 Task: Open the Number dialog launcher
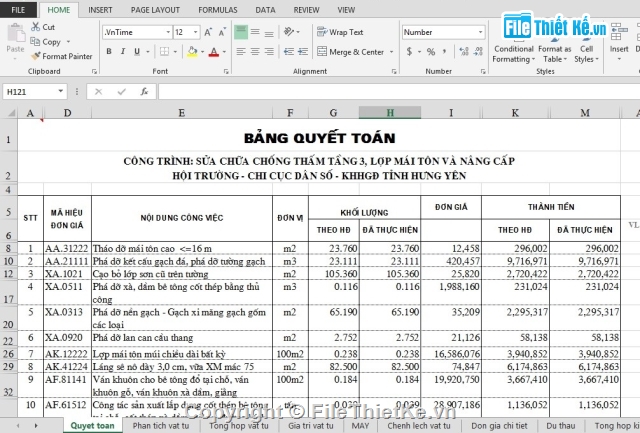pos(483,71)
